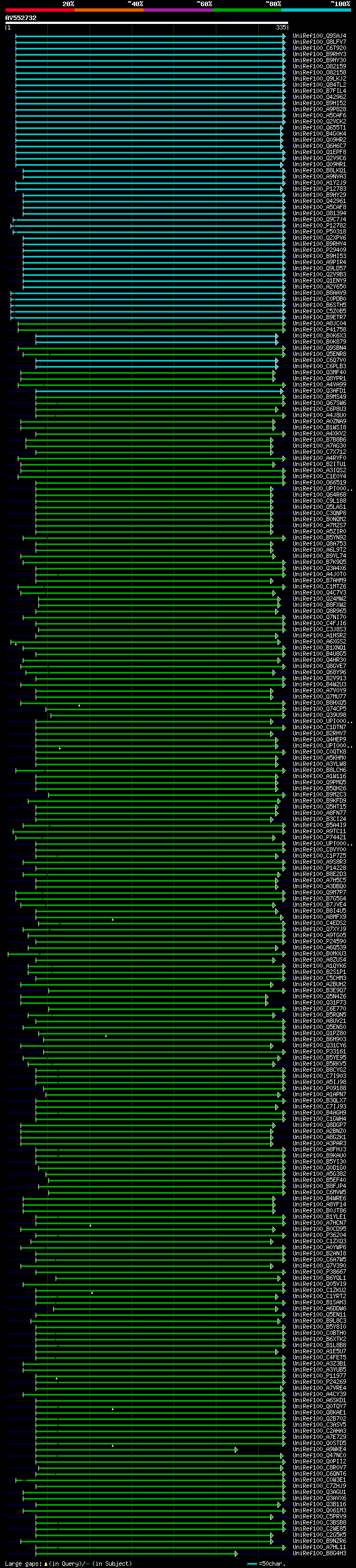This screenshot has width=356, height=1568.
Task: Select the UniRef100_P11977 label
Action: (x=319, y=1376)
